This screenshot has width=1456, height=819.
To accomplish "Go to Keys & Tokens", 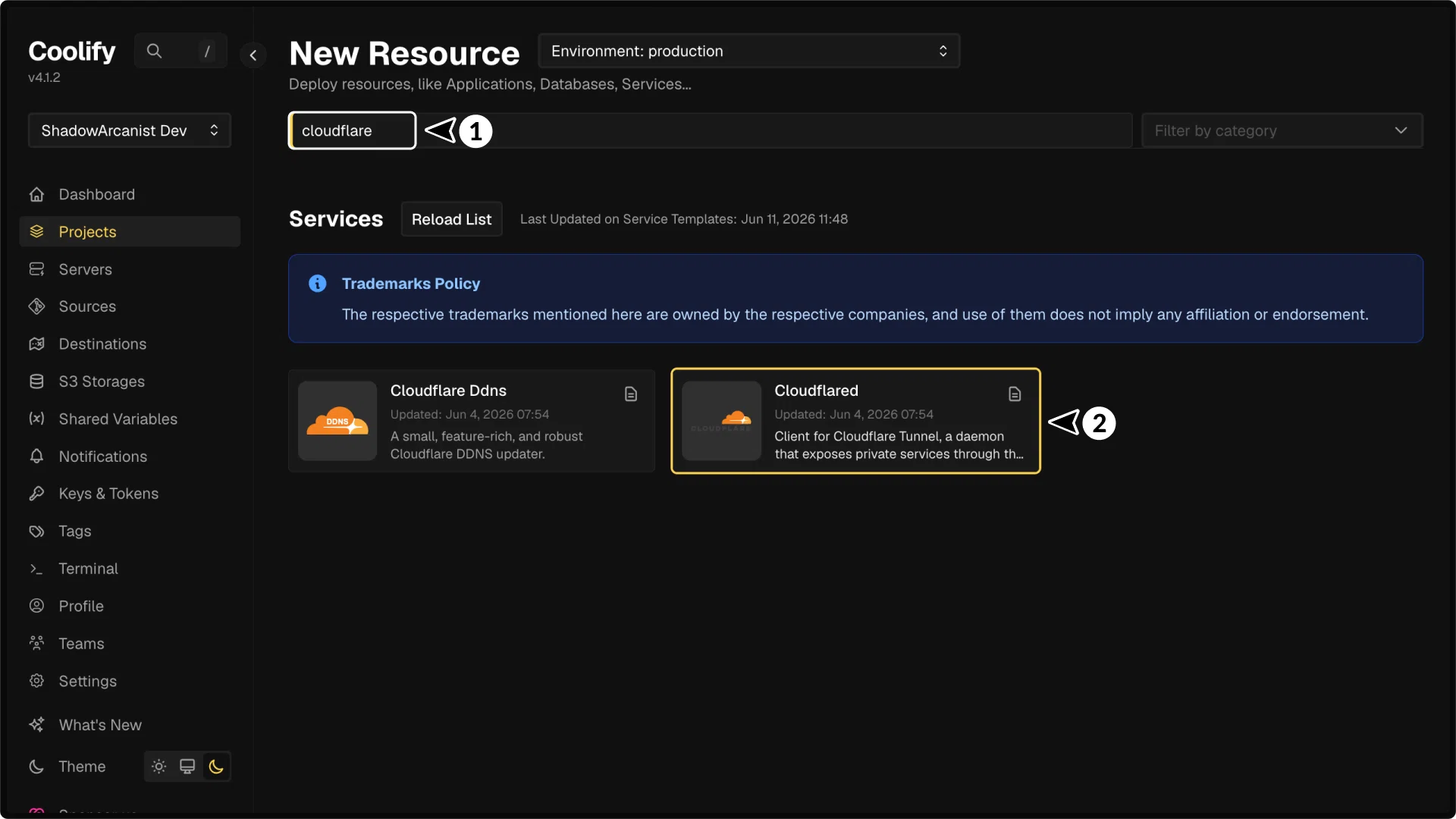I will (x=130, y=494).
